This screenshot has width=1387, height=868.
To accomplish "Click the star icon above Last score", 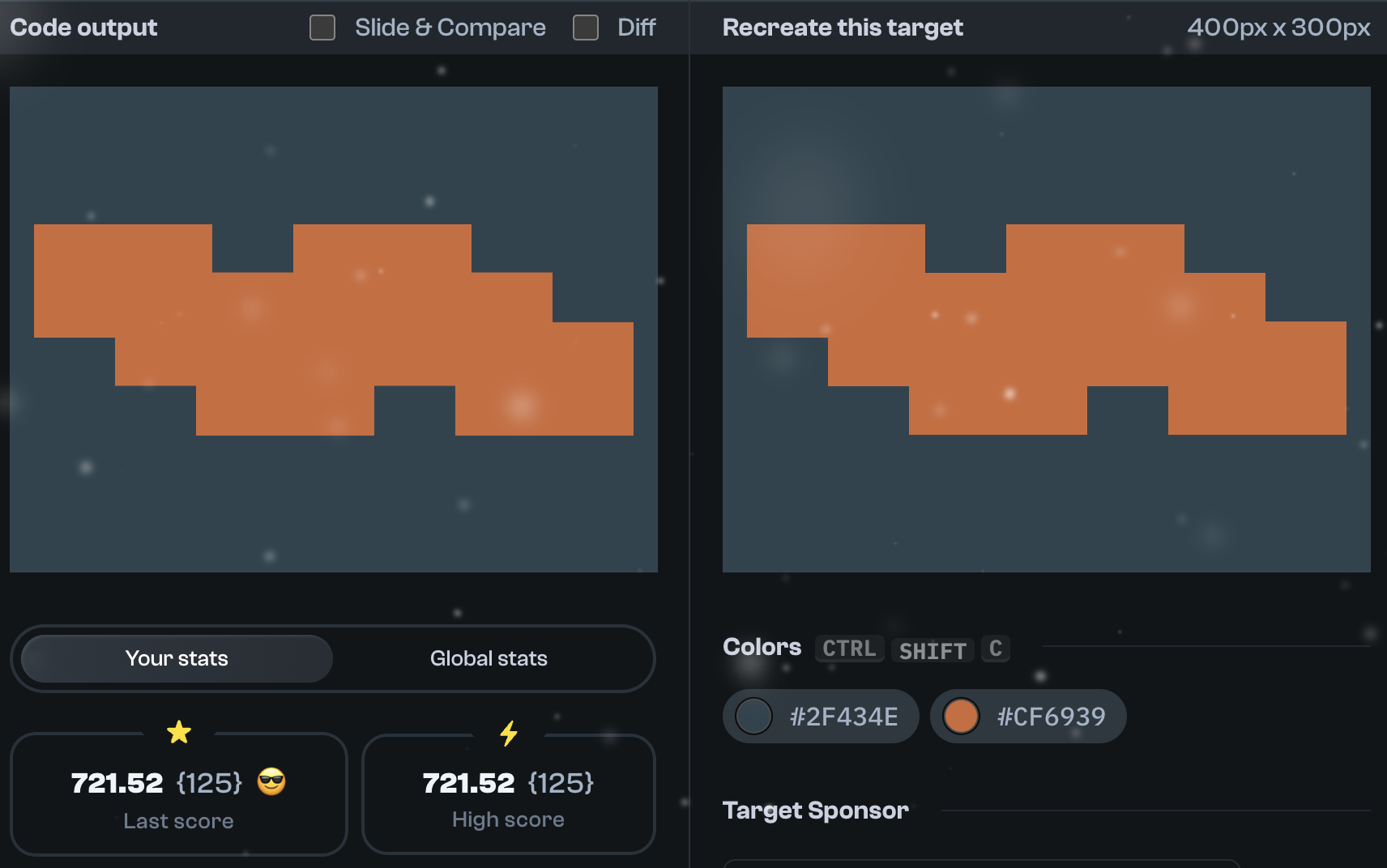I will (x=179, y=731).
